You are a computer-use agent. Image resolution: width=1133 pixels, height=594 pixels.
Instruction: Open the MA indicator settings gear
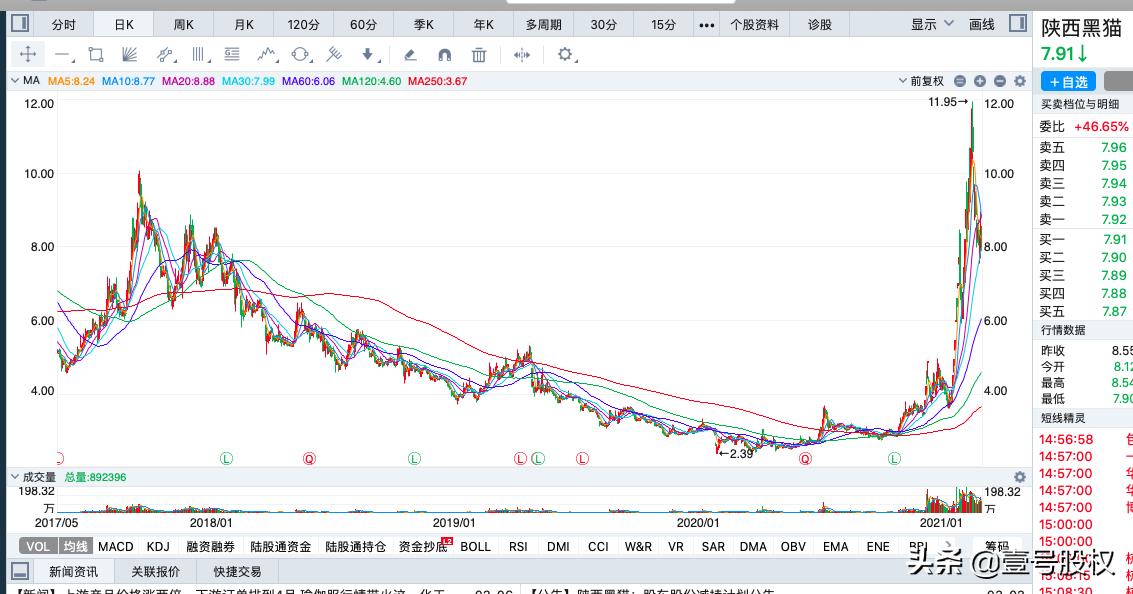tap(1019, 81)
